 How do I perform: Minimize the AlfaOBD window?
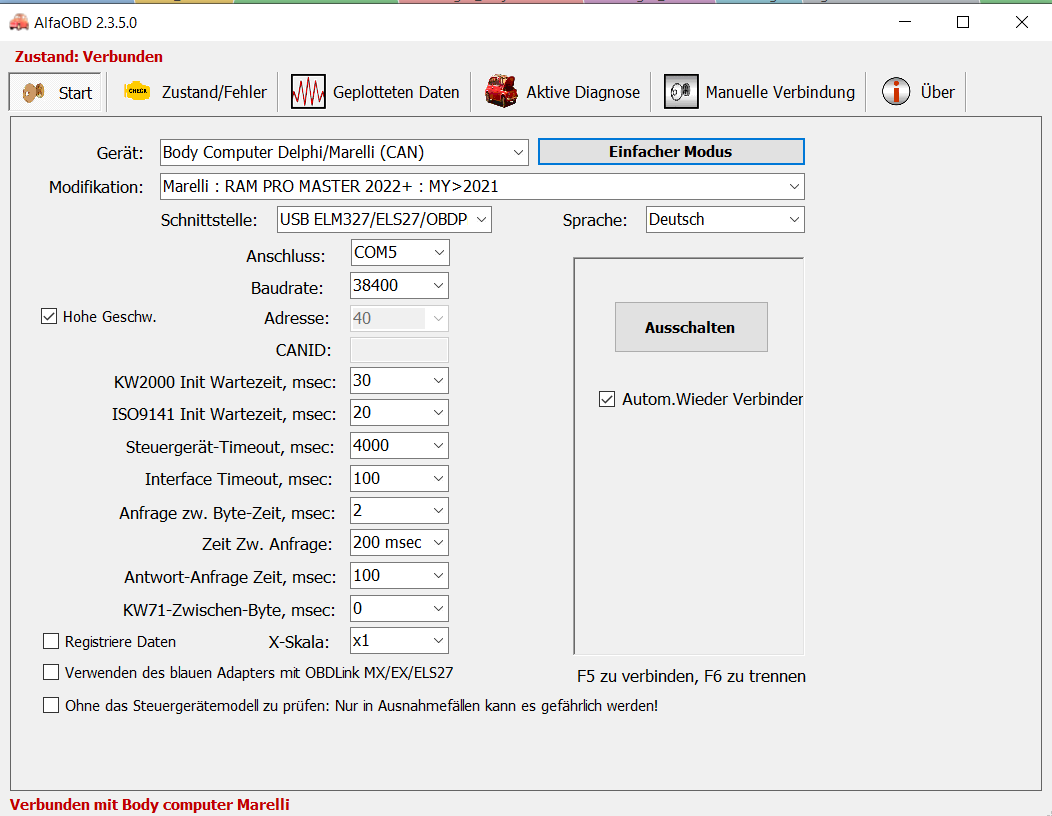[905, 22]
